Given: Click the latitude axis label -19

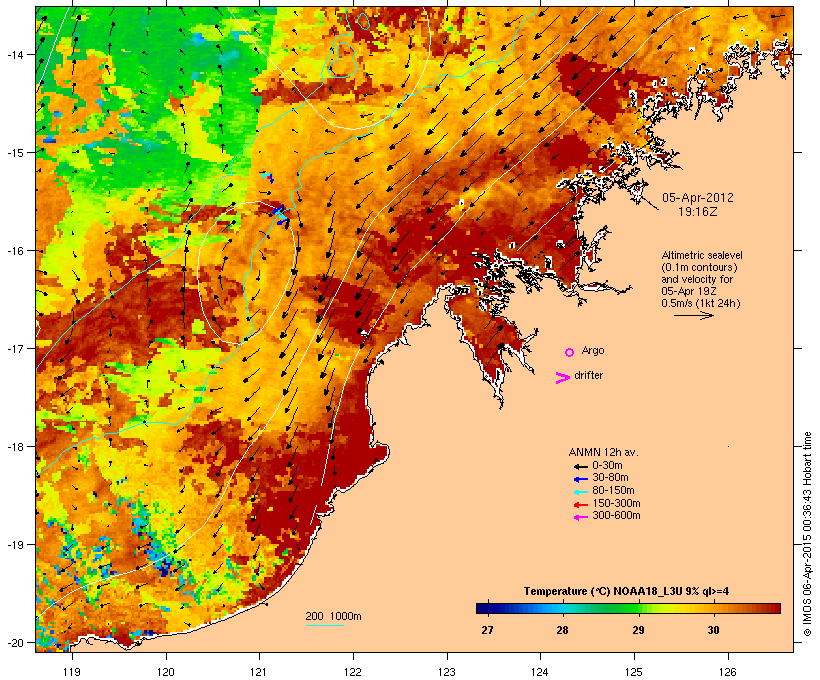Looking at the screenshot, I should coord(14,545).
